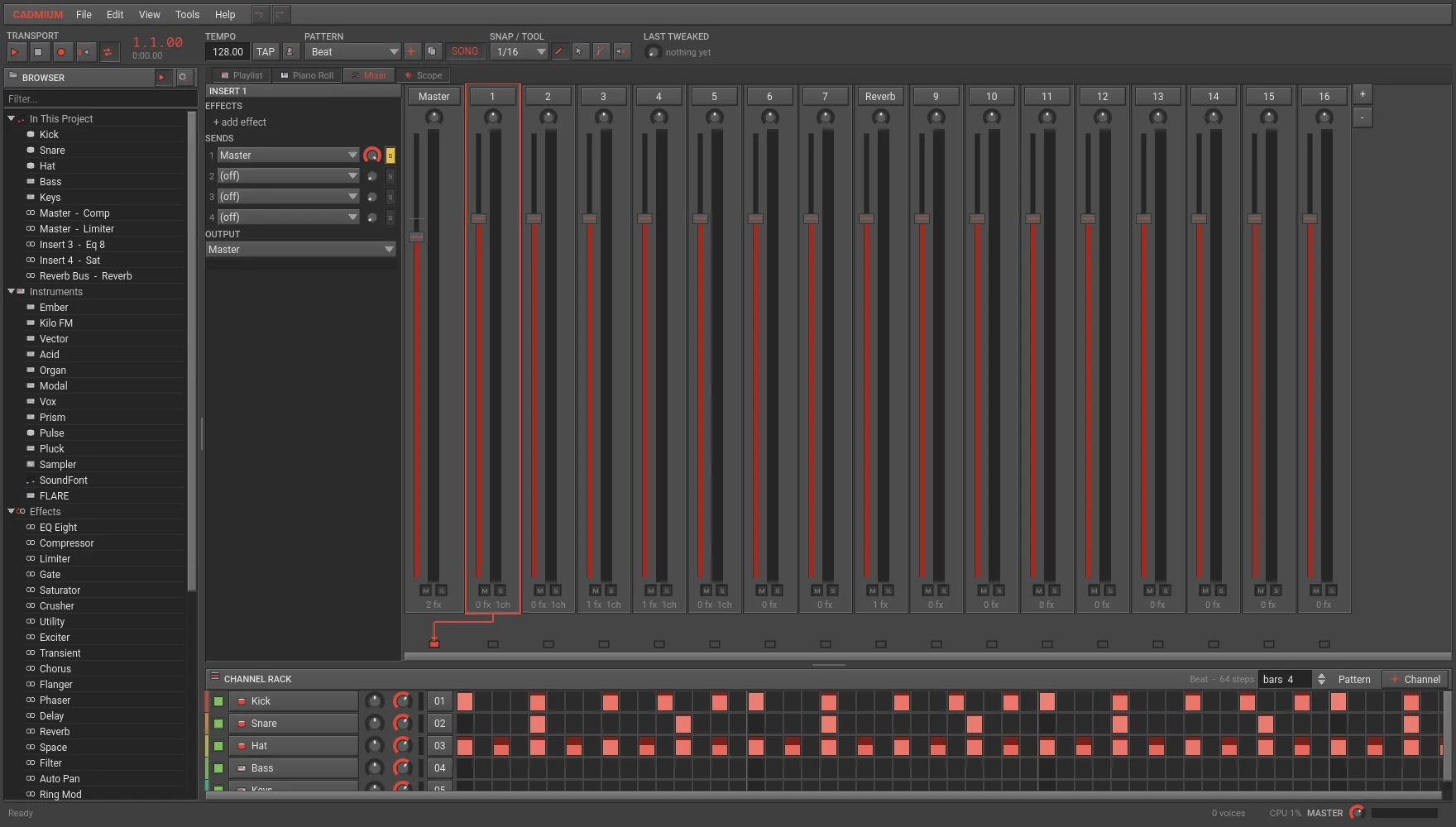Add a new pattern with the plus icon
This screenshot has height=827, width=1456.
click(x=411, y=51)
